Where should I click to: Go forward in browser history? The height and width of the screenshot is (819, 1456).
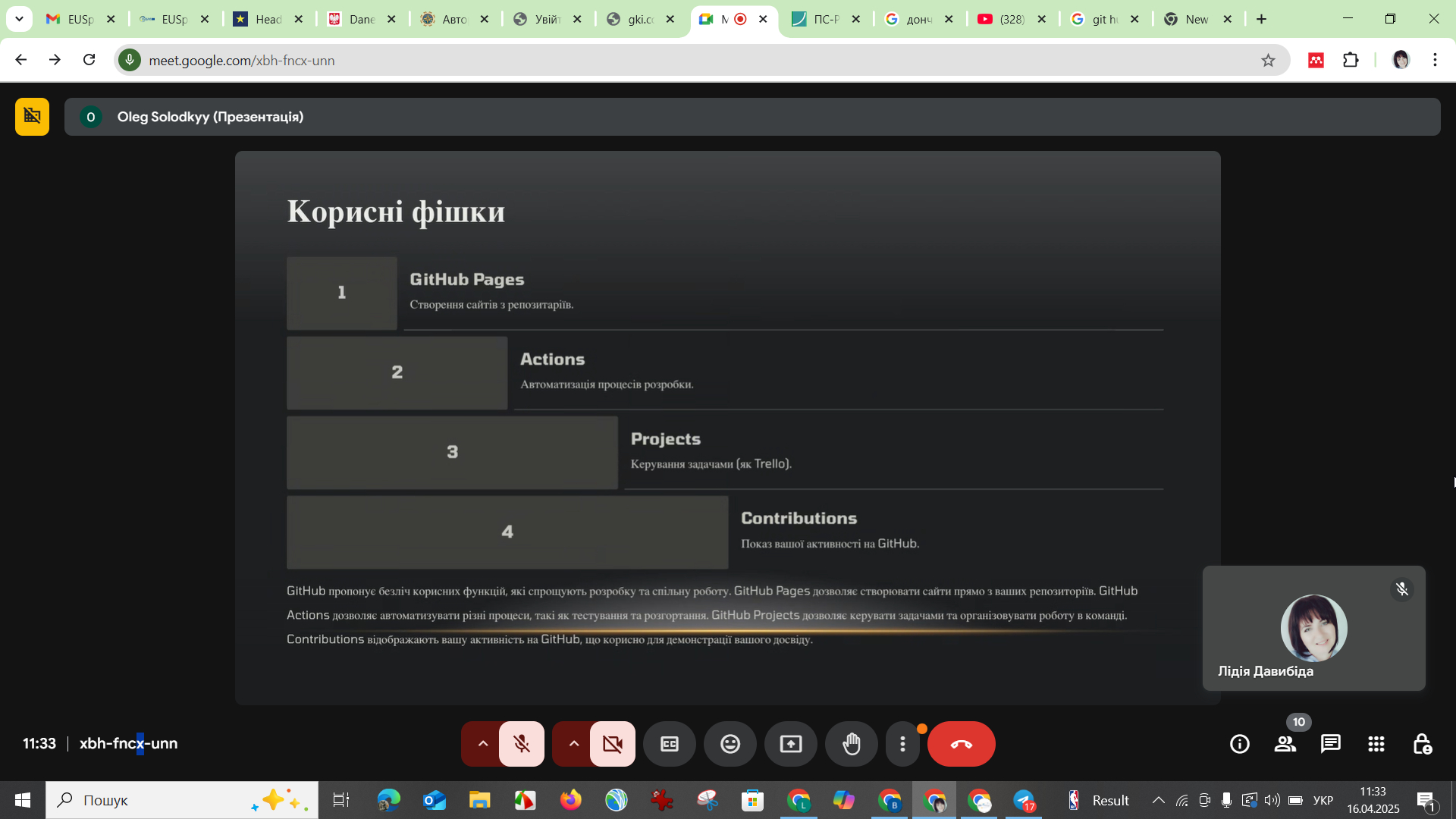click(x=55, y=60)
